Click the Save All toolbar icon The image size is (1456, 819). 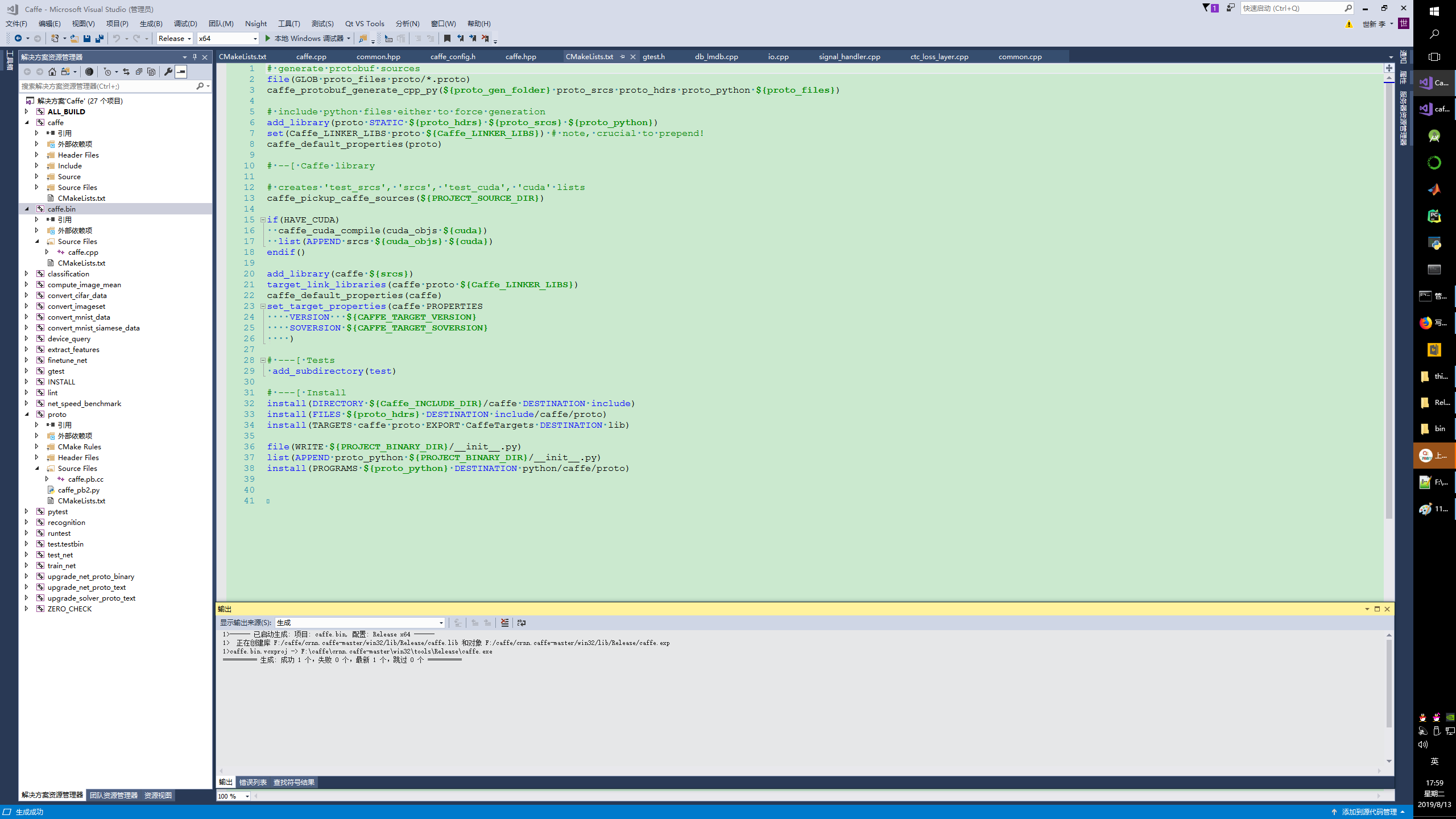(100, 39)
